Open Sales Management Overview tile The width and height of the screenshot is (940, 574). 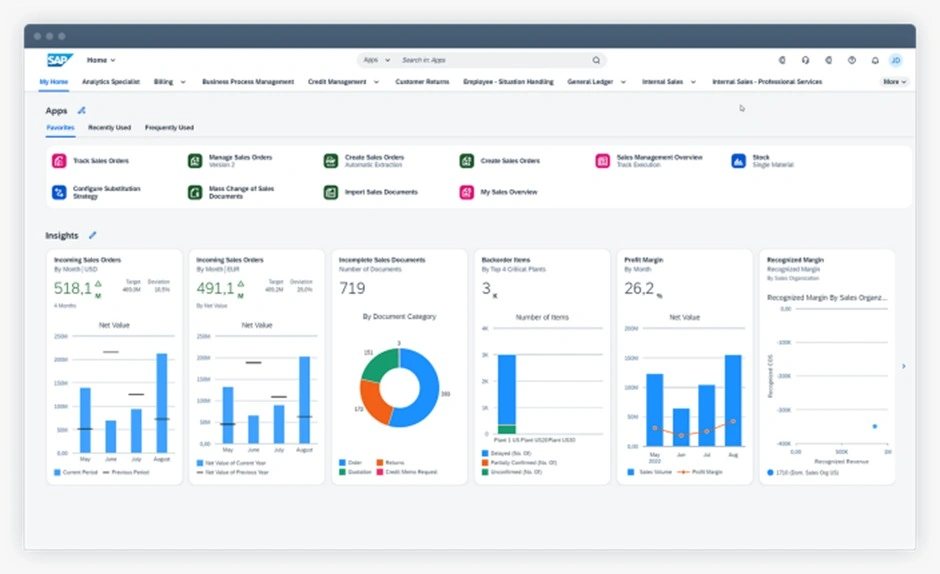(x=659, y=158)
